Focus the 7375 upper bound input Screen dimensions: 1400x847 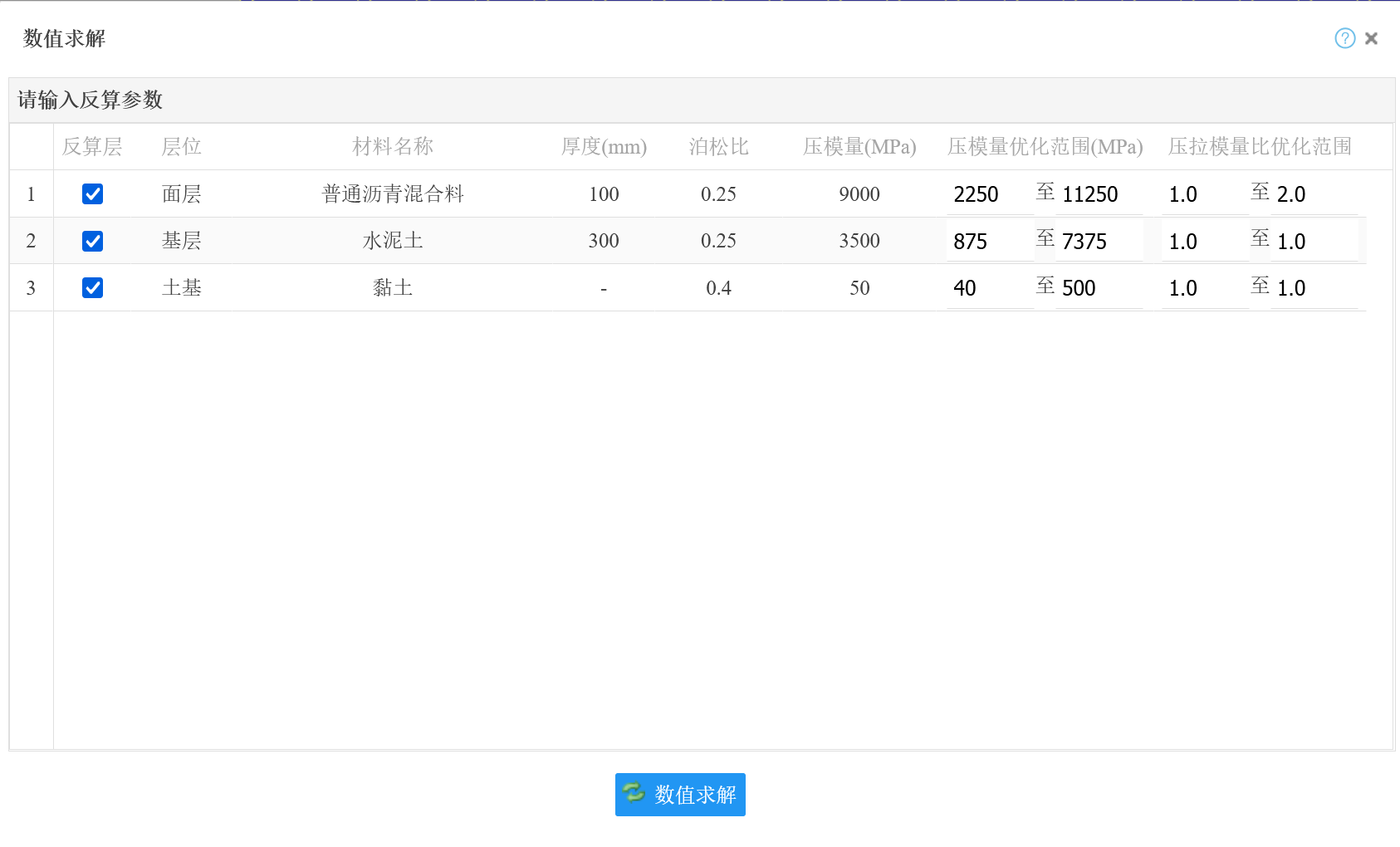(x=1097, y=242)
